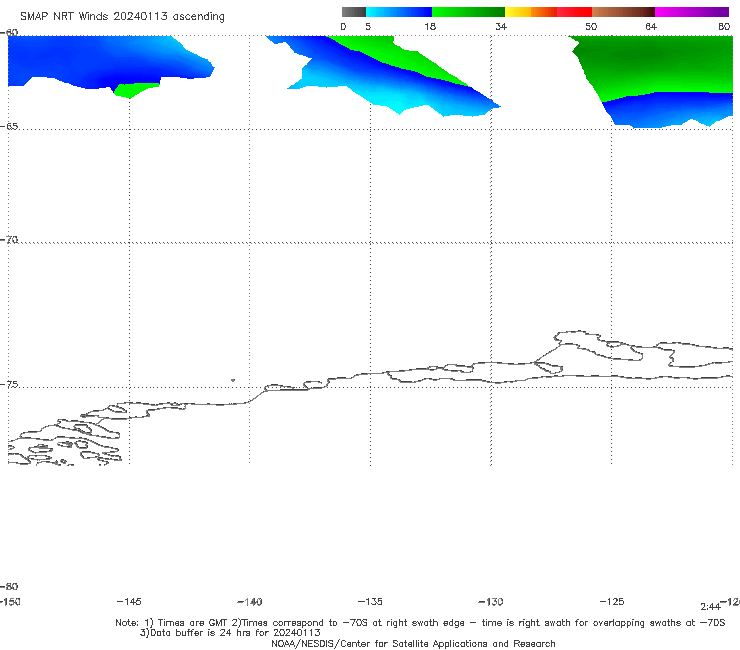Click the longitude label '-130'
The image size is (740, 650).
point(491,602)
